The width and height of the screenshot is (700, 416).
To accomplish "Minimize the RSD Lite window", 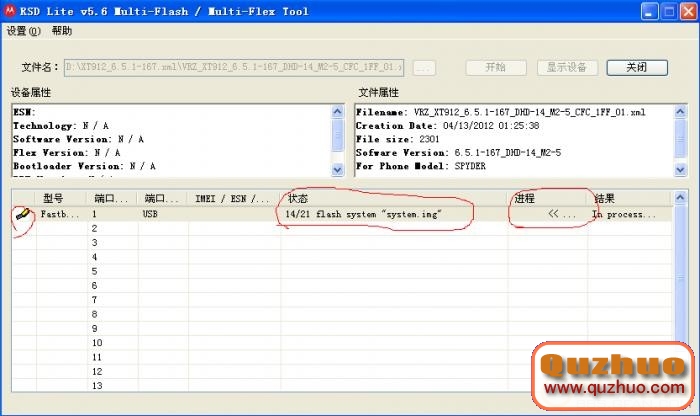I will 650,12.
